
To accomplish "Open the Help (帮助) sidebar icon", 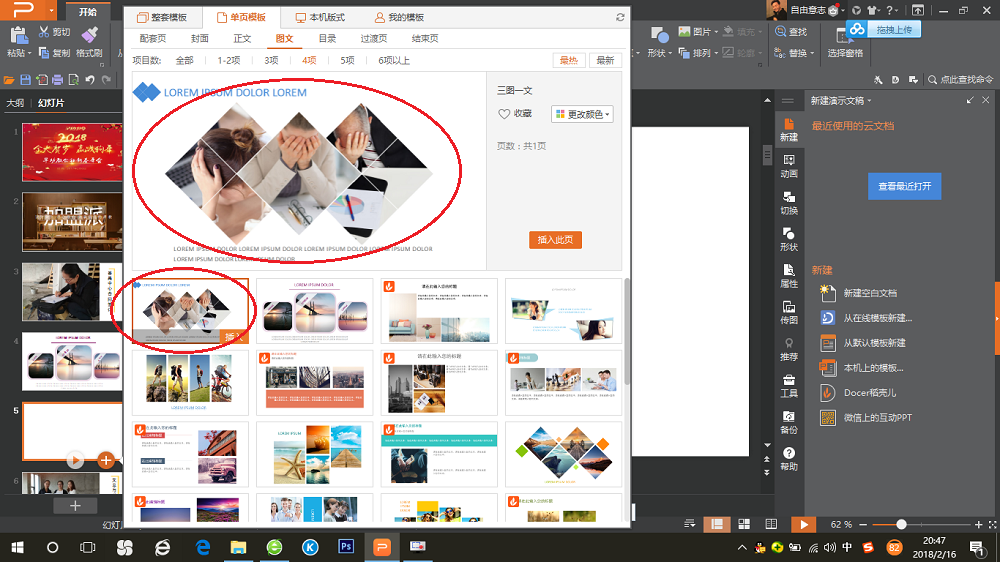I will coord(789,453).
